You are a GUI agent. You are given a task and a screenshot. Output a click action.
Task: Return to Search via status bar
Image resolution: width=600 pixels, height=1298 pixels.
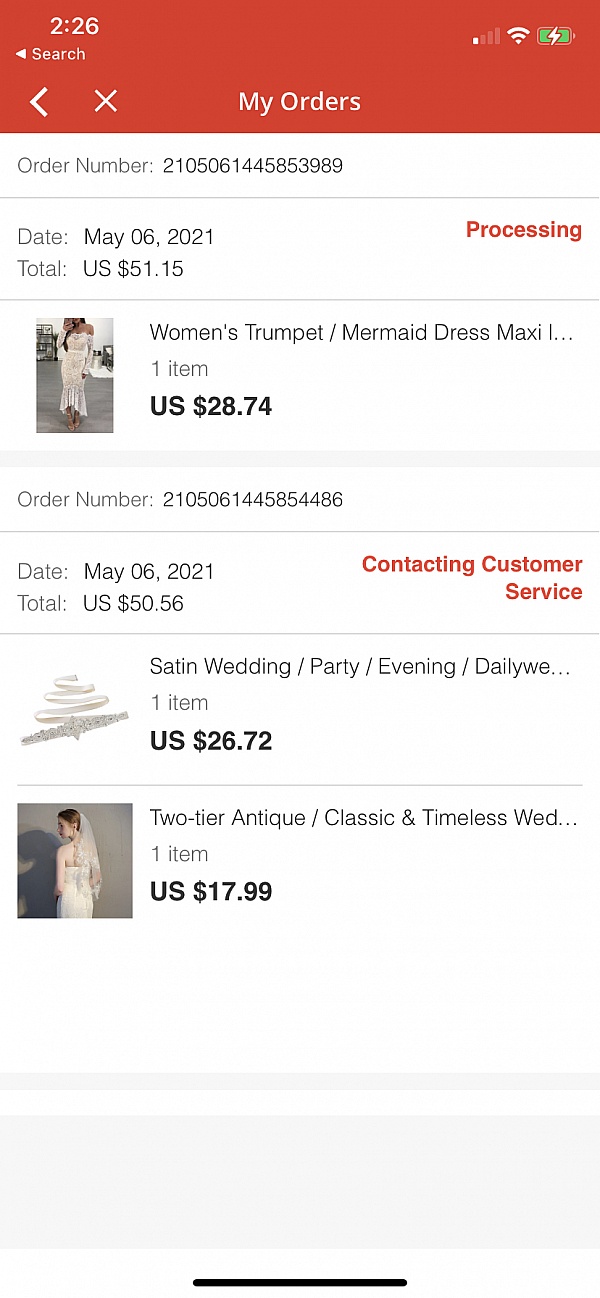pos(51,54)
